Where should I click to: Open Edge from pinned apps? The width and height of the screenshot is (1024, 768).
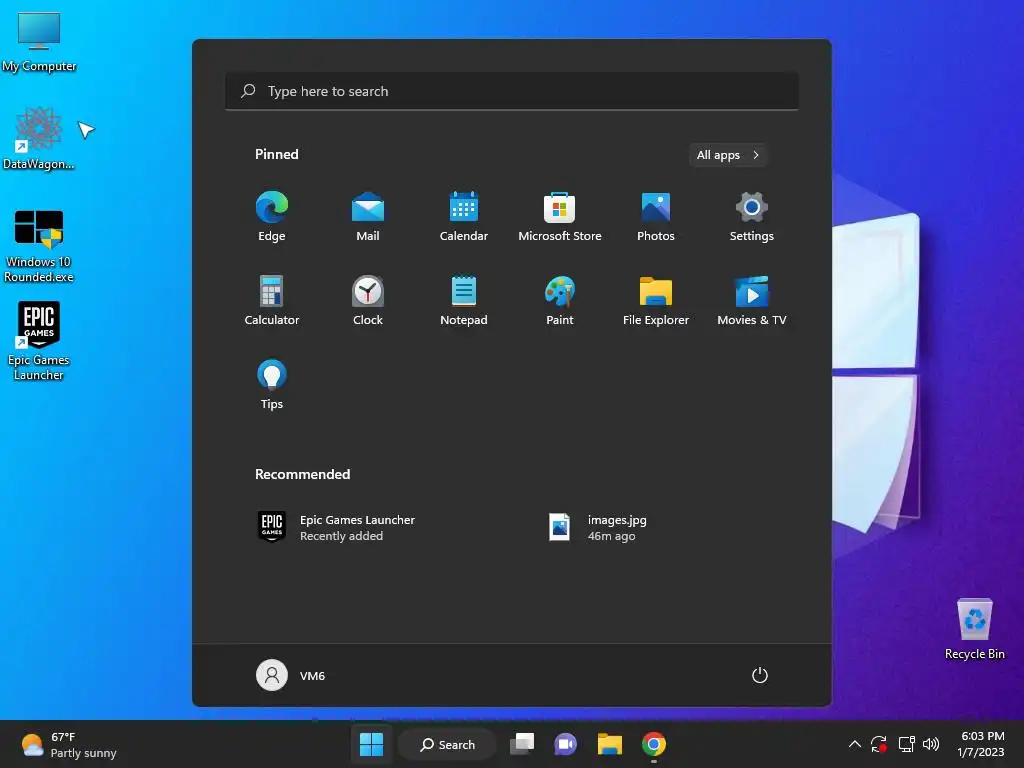(x=272, y=216)
